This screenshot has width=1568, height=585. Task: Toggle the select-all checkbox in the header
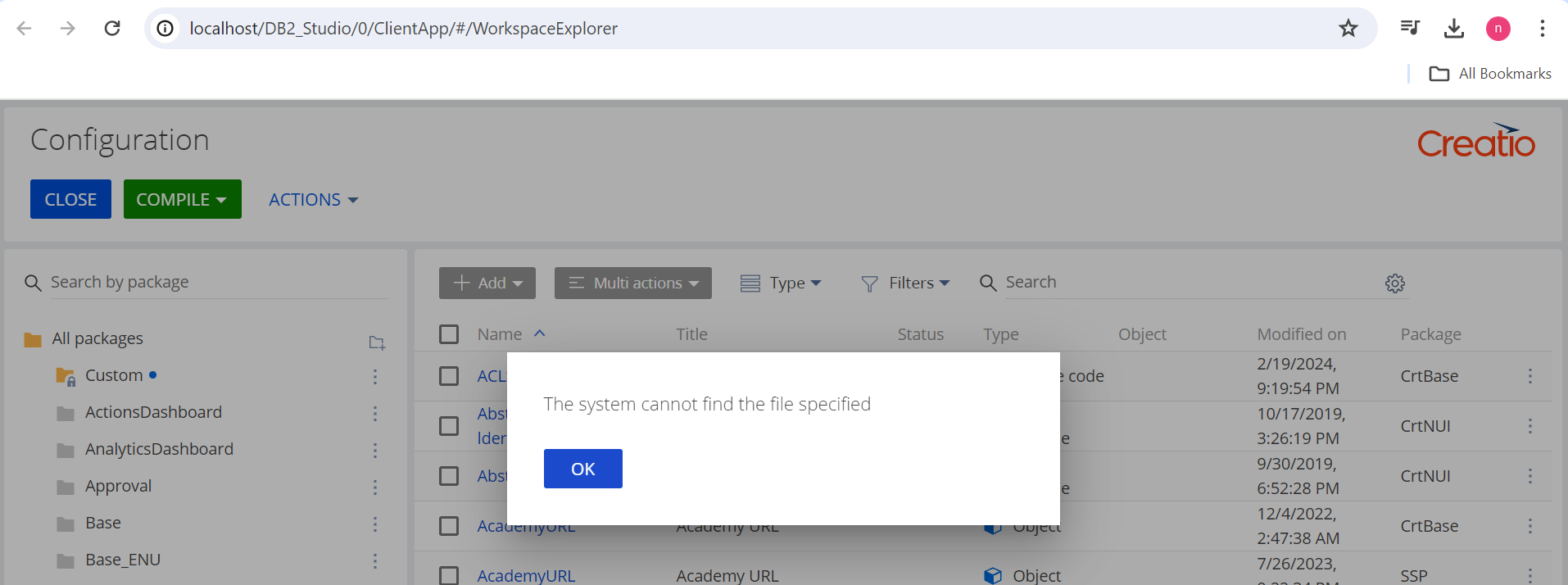point(449,334)
